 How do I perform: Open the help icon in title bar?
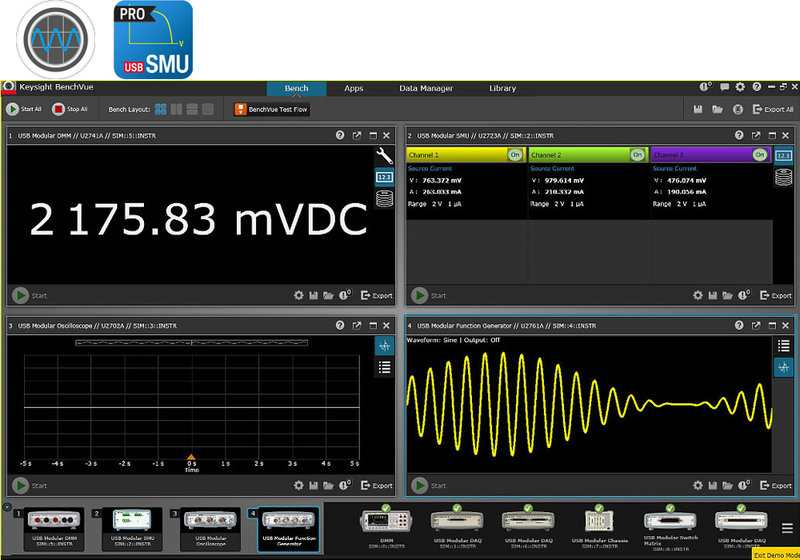757,87
